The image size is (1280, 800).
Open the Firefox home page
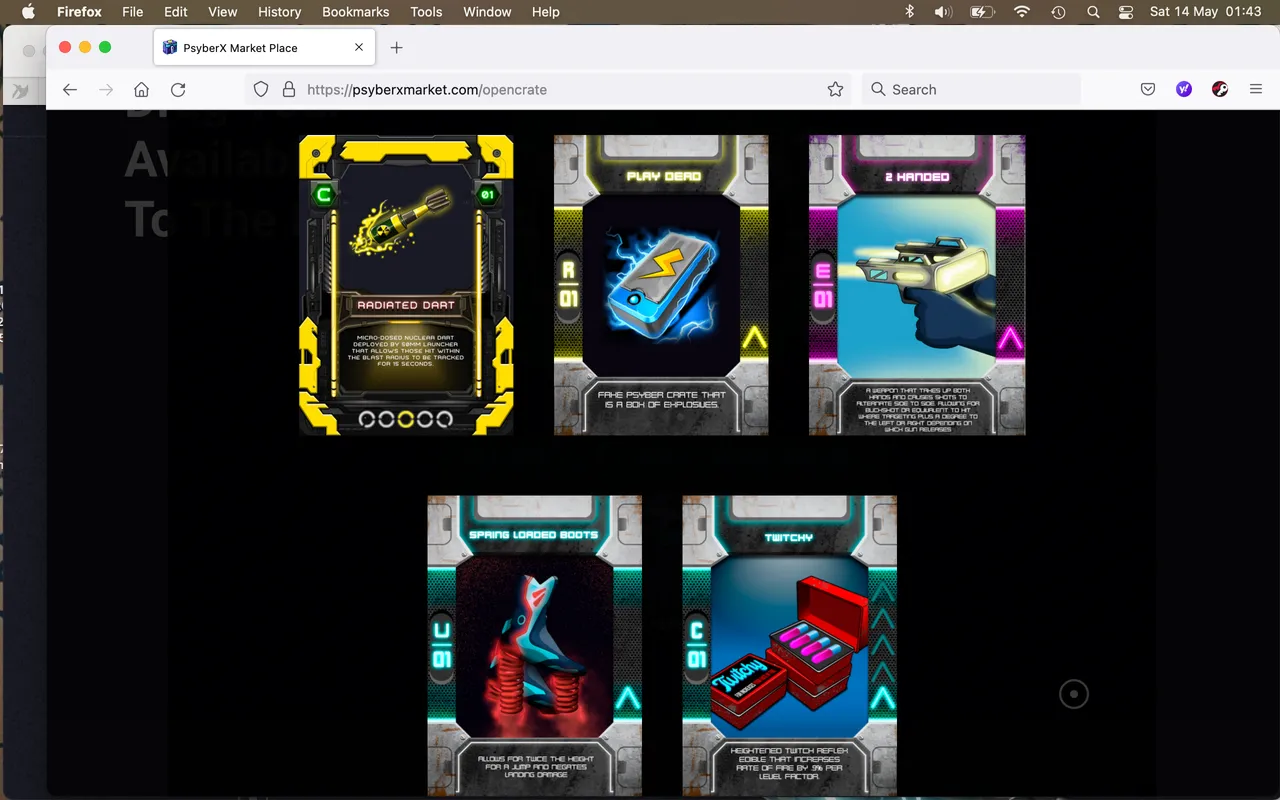[141, 89]
